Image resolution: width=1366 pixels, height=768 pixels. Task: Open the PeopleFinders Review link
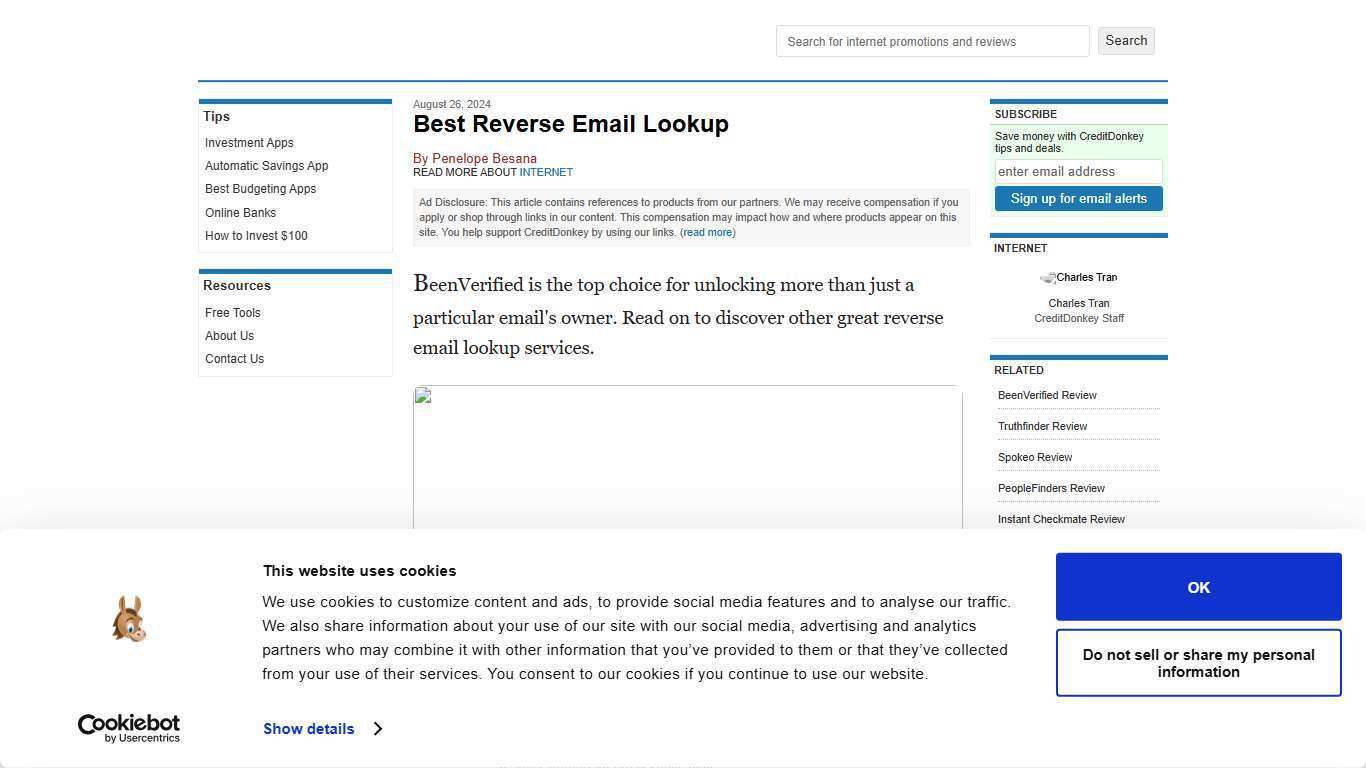1051,488
